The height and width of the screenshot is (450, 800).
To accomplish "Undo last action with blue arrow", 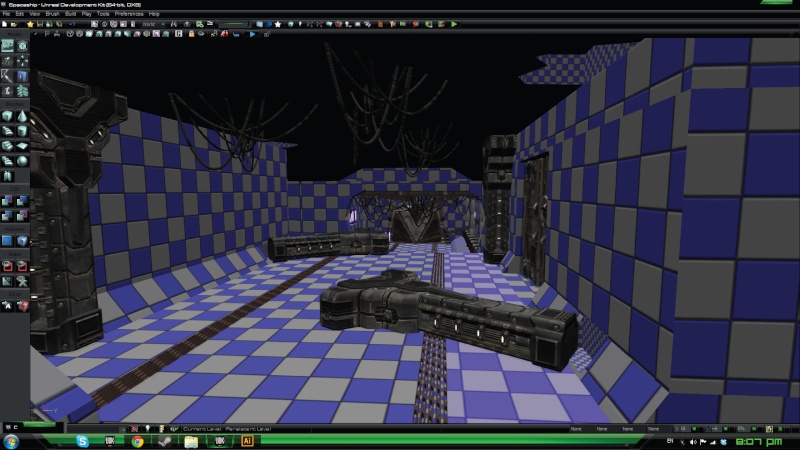I will 71,24.
